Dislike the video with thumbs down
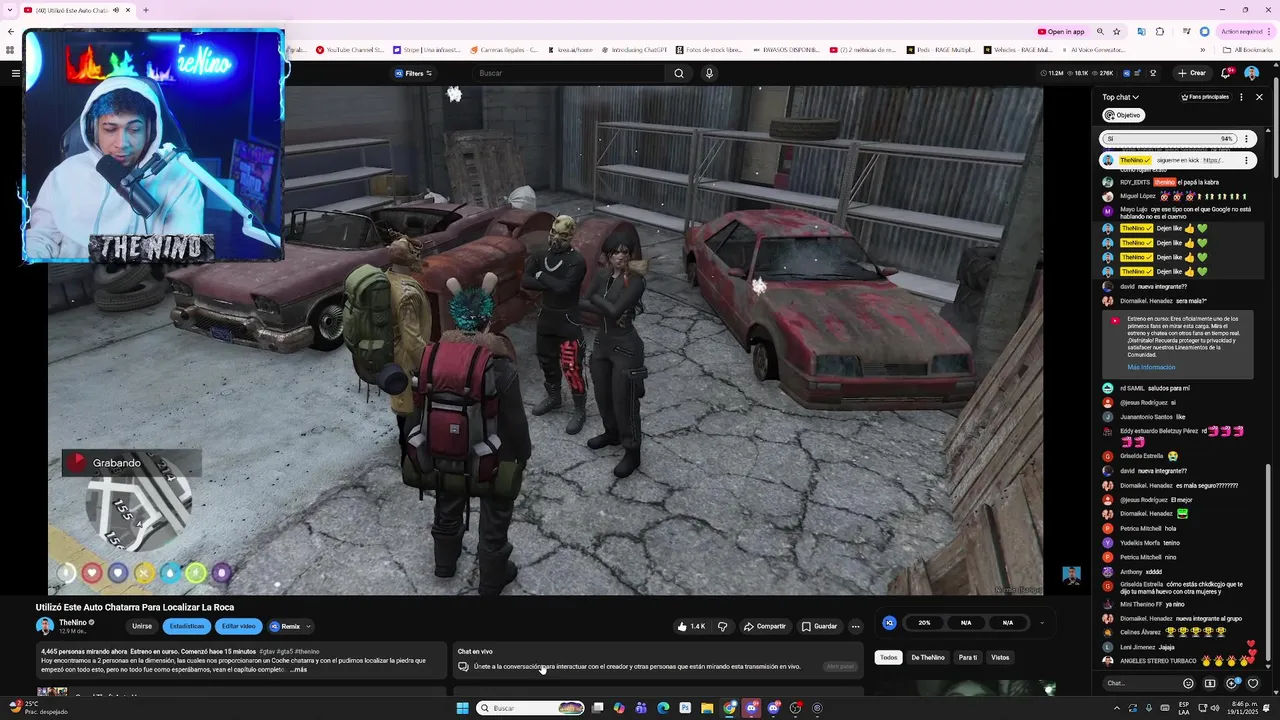This screenshot has height=720, width=1280. click(722, 626)
